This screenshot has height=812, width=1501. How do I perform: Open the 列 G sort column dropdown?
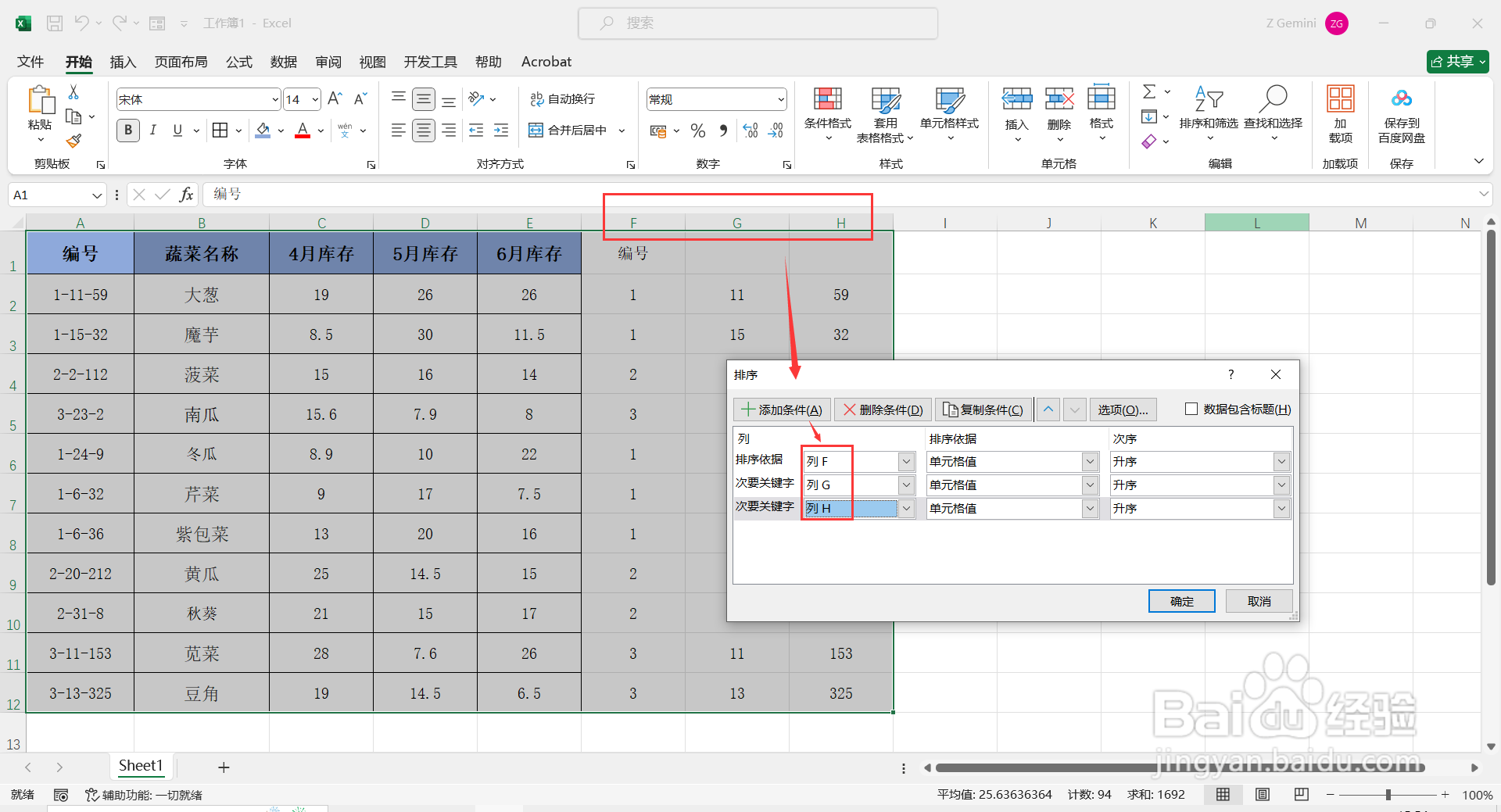[x=906, y=485]
